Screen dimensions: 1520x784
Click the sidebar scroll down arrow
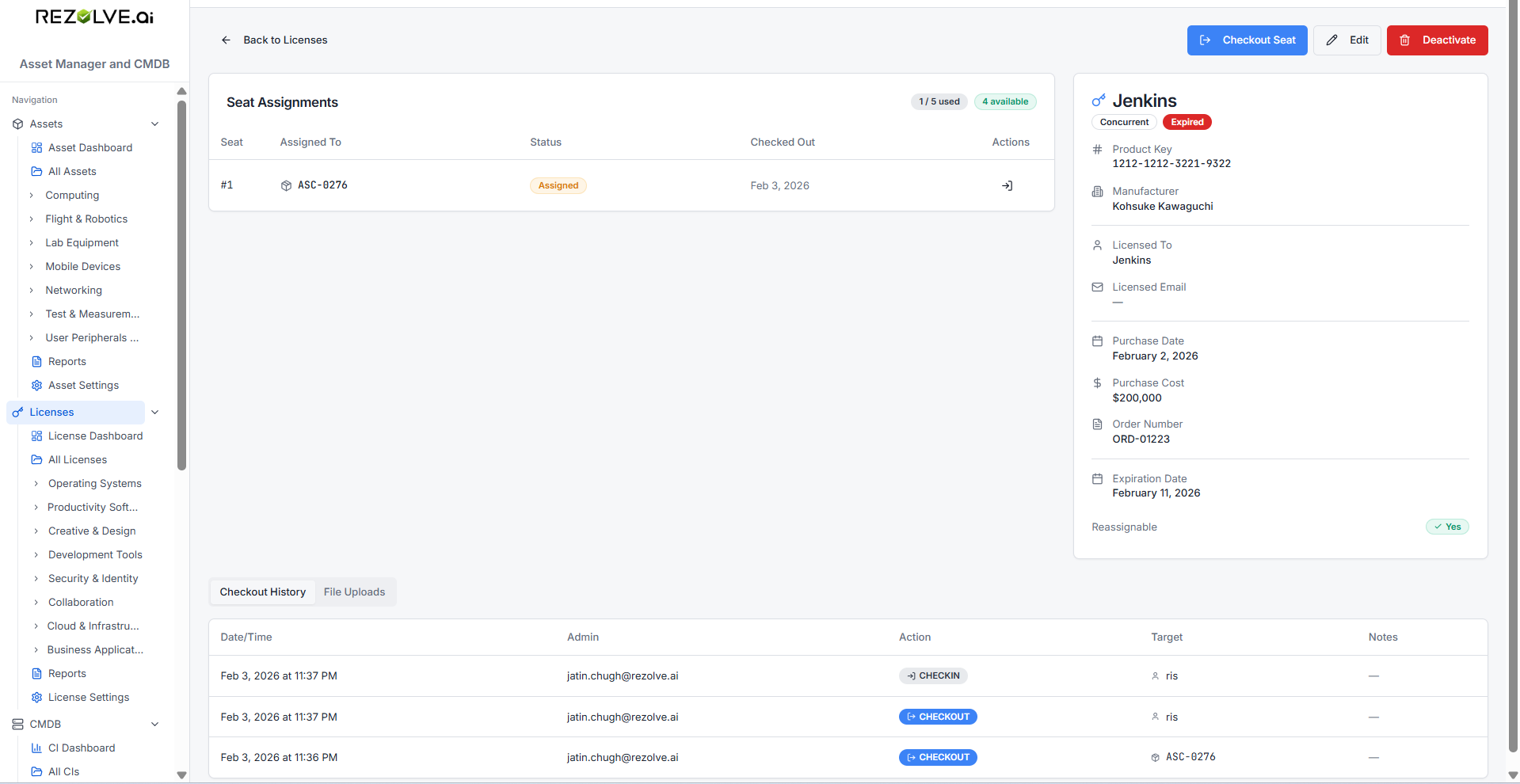(x=181, y=775)
